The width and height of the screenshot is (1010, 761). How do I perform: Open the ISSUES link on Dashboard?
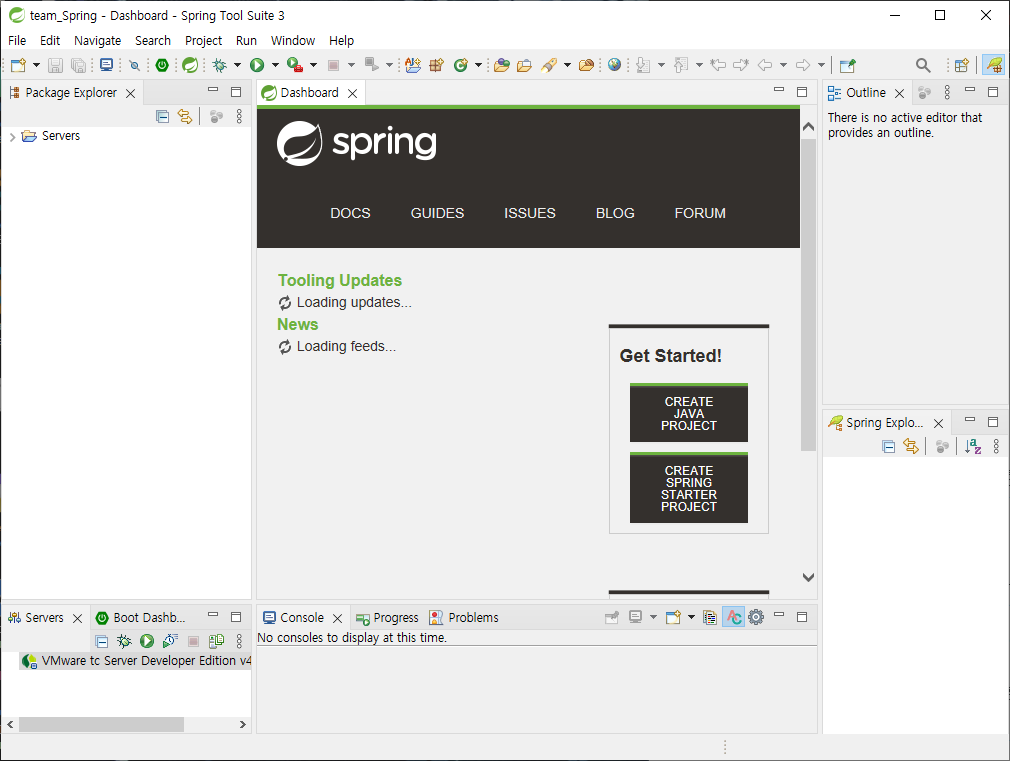pos(529,213)
